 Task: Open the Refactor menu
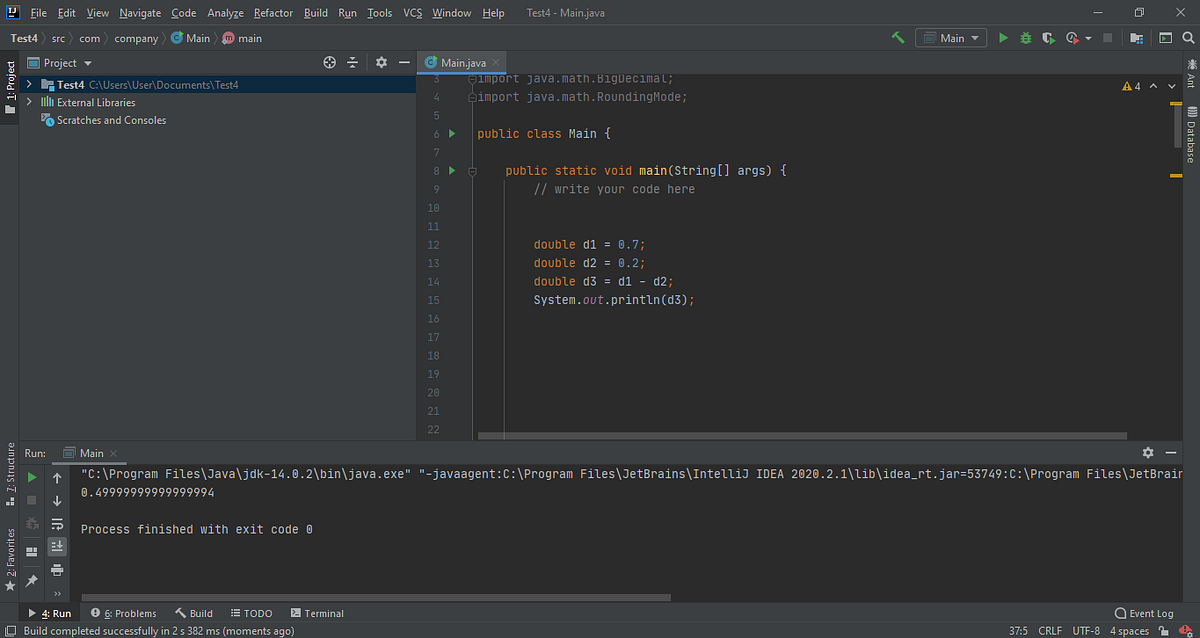coord(273,13)
